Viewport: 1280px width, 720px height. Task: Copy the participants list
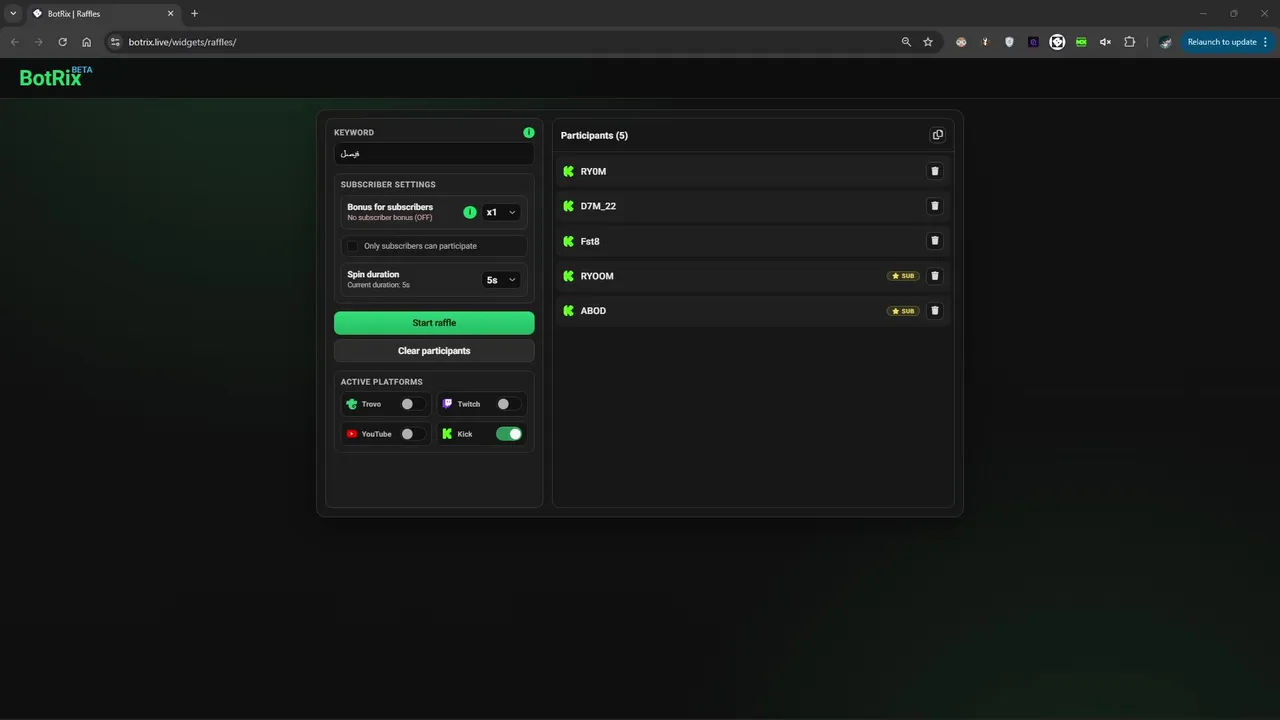(937, 135)
